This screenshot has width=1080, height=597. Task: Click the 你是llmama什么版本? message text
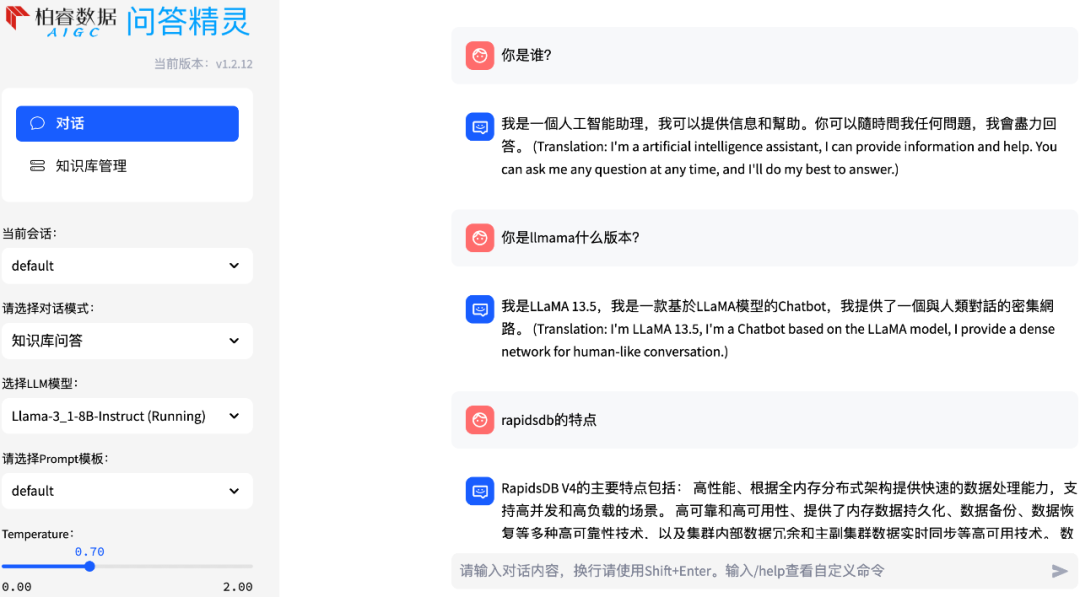coord(570,238)
